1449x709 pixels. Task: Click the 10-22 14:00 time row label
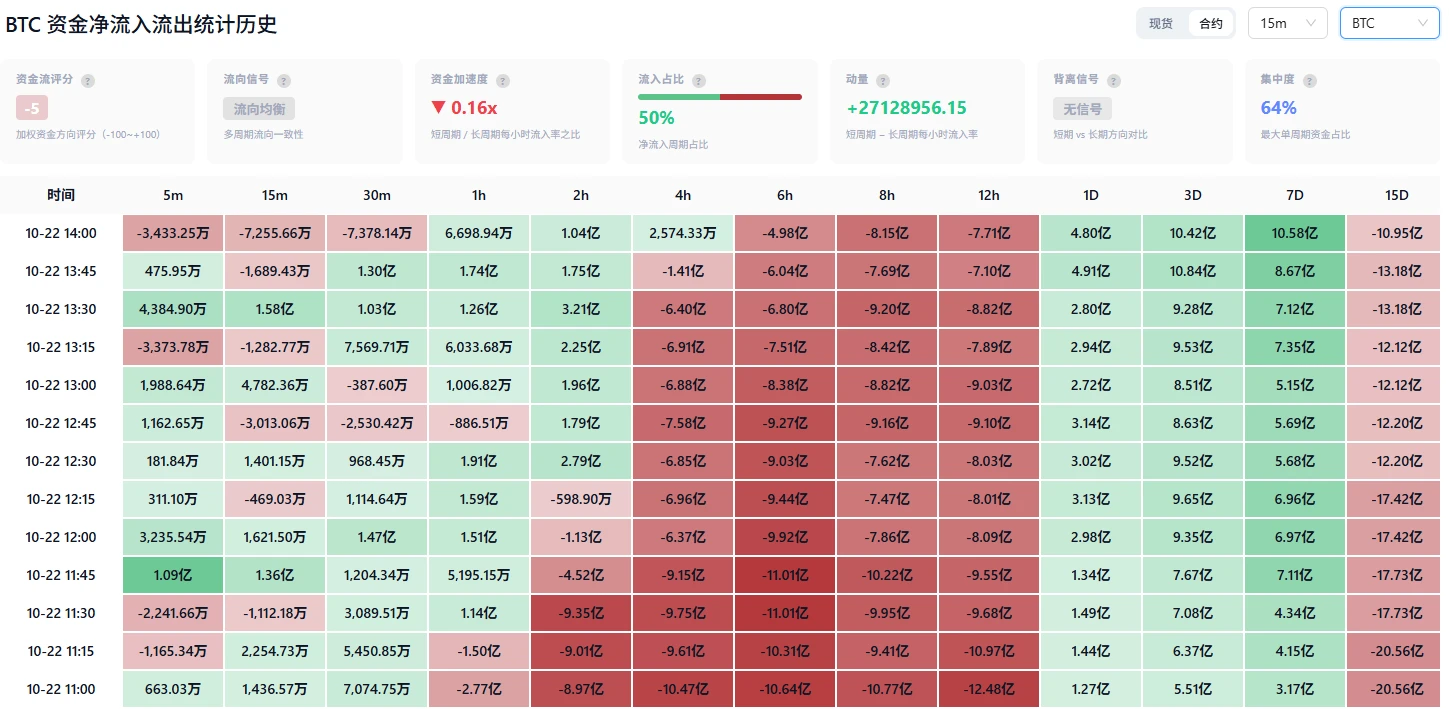(61, 233)
